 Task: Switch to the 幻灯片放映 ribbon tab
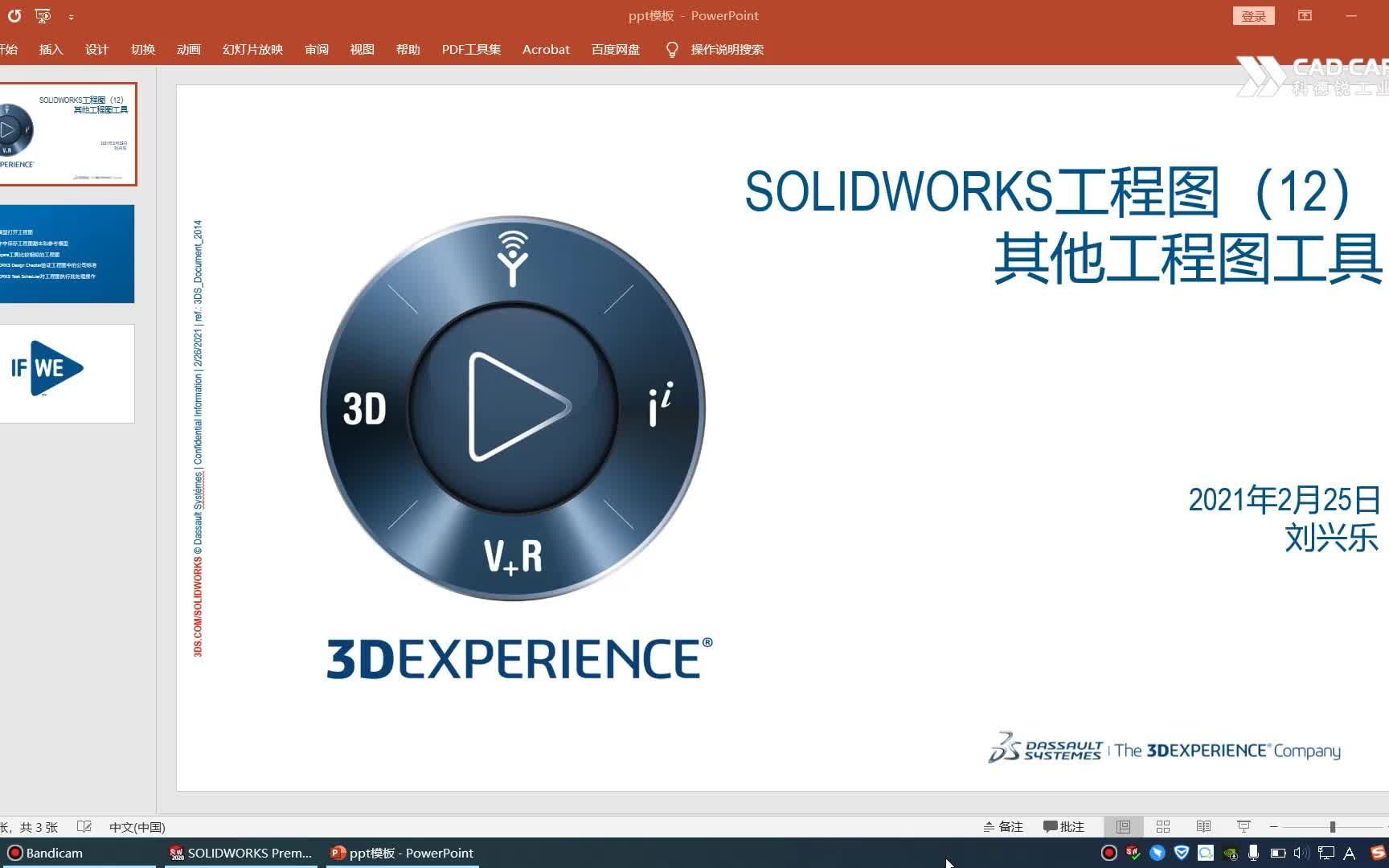click(252, 49)
